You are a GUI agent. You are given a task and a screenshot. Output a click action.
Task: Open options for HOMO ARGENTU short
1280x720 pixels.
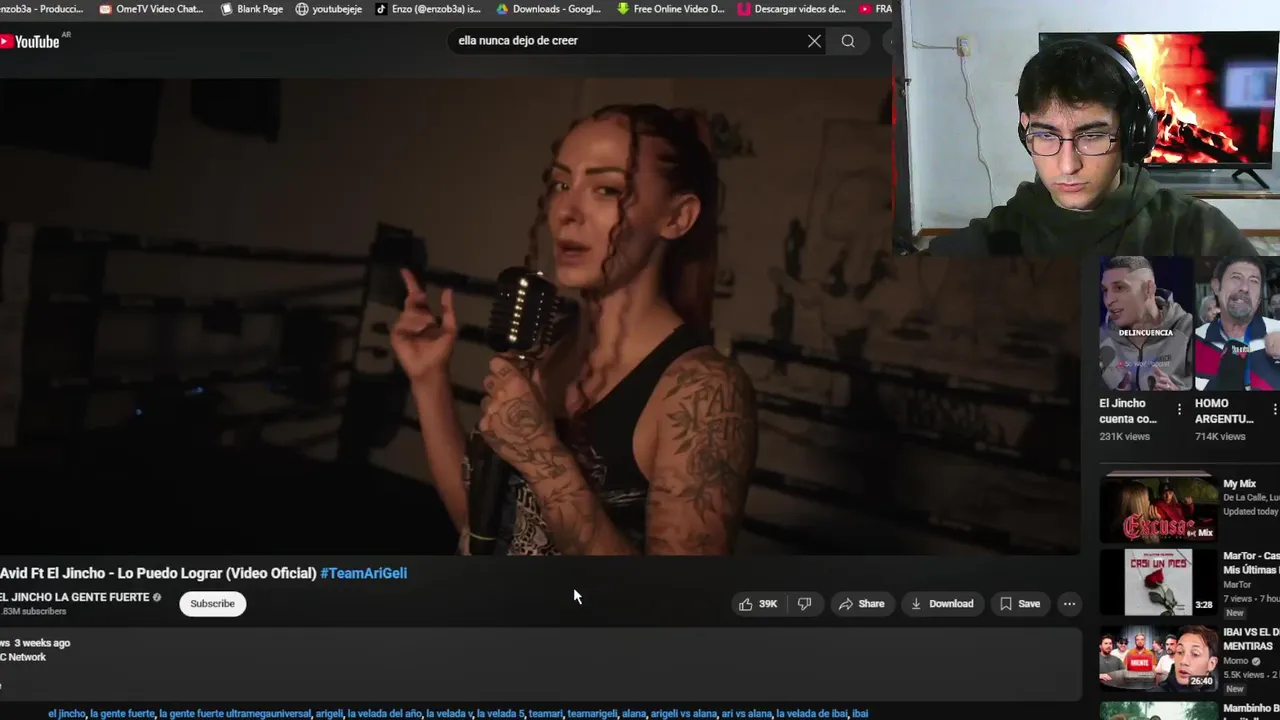1274,409
